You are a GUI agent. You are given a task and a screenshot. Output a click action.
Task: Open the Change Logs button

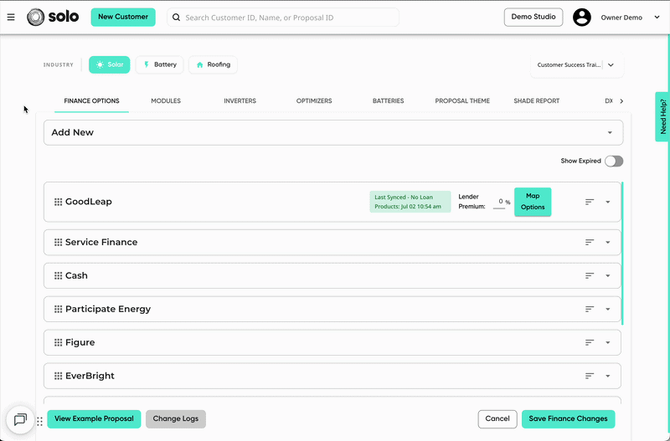(x=176, y=419)
